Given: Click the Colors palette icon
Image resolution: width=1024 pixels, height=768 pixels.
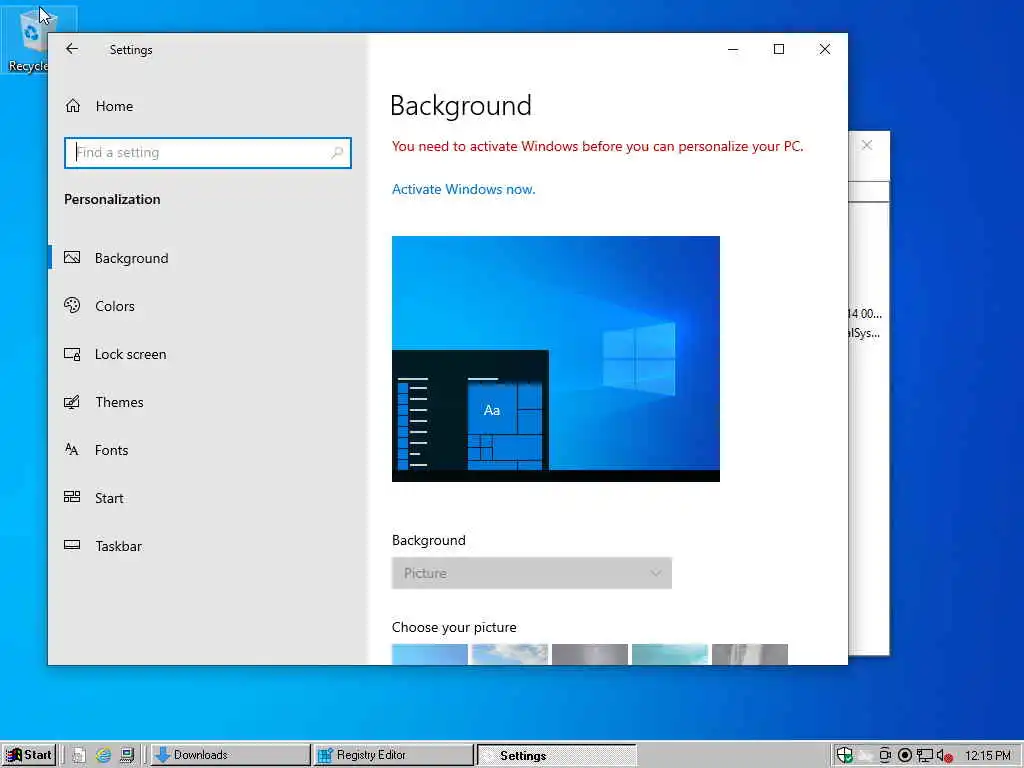Looking at the screenshot, I should pos(72,305).
